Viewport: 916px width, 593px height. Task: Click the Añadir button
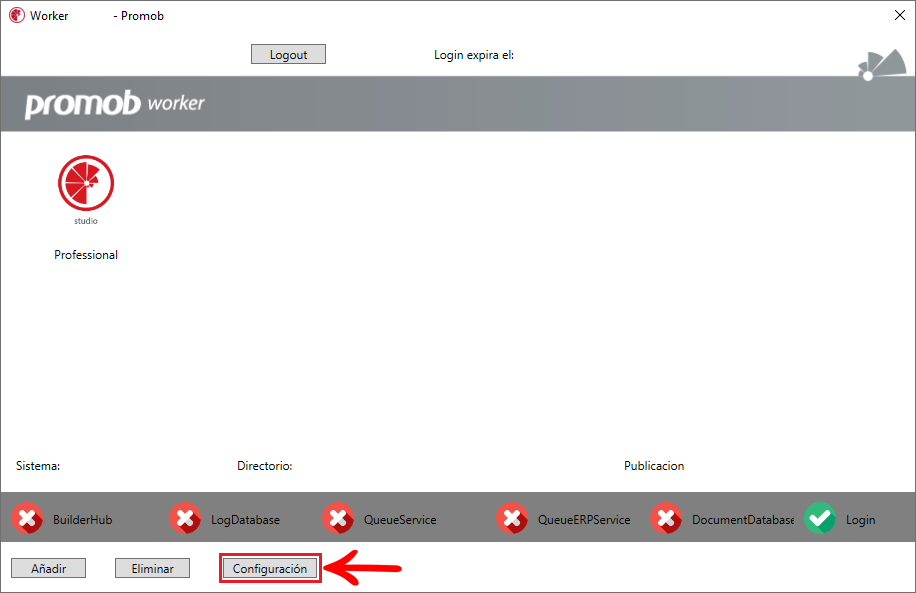point(48,568)
